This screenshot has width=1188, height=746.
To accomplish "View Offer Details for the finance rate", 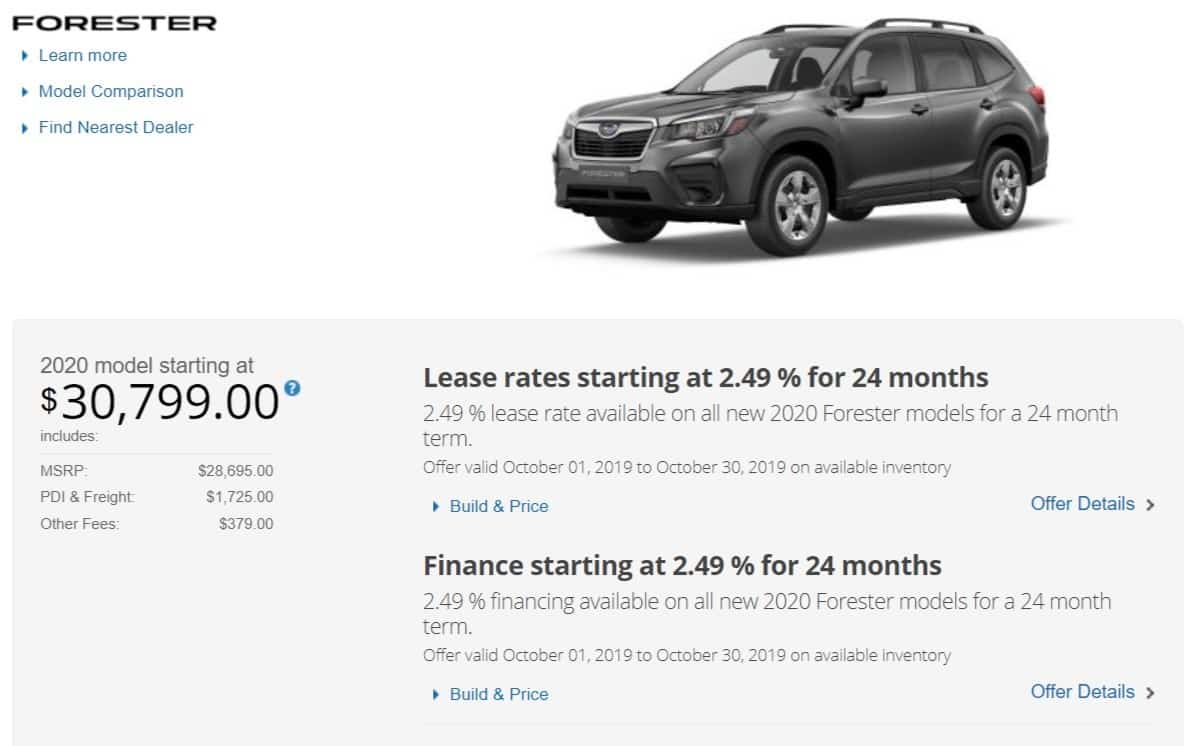I will coord(1082,692).
